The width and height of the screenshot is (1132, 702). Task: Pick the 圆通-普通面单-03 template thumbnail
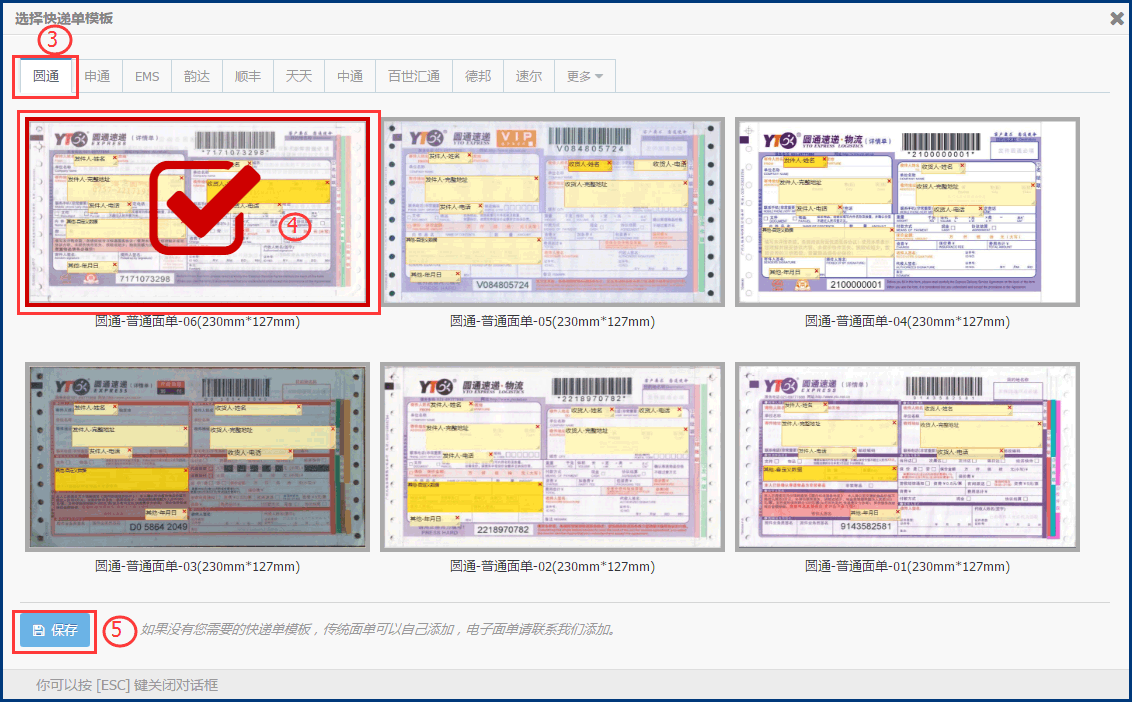point(198,456)
